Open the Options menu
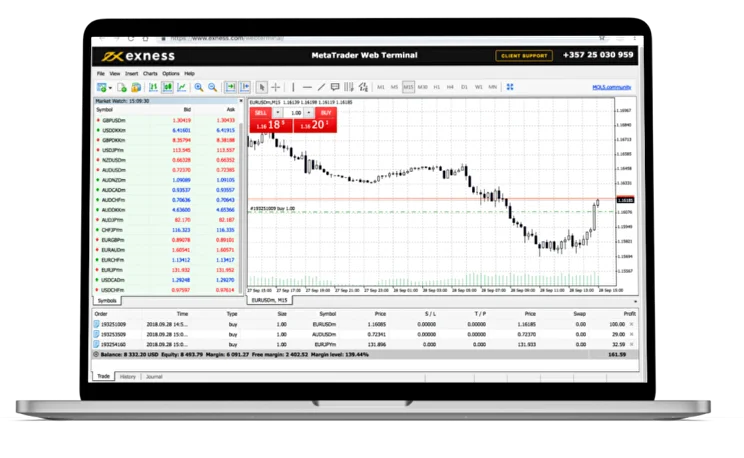Viewport: 744px width, 458px height. tap(171, 74)
